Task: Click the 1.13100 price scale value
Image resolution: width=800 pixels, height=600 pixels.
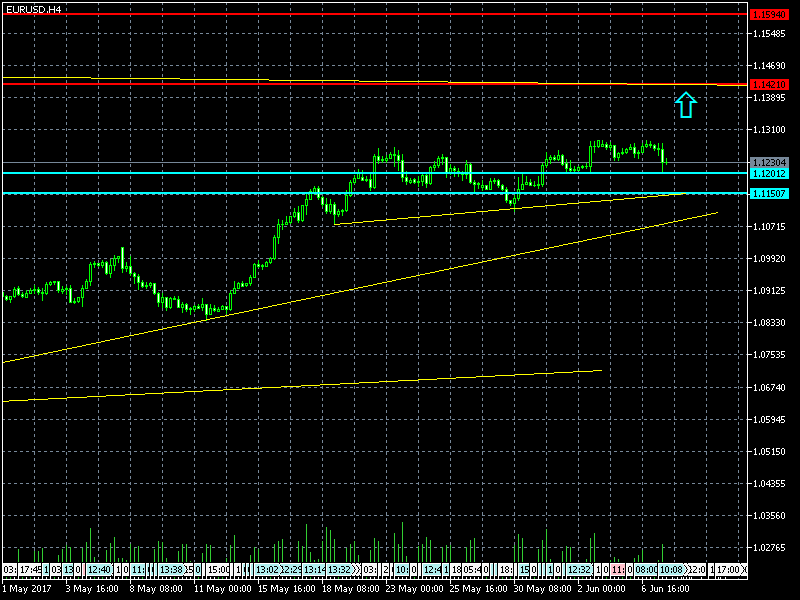Action: pos(769,130)
